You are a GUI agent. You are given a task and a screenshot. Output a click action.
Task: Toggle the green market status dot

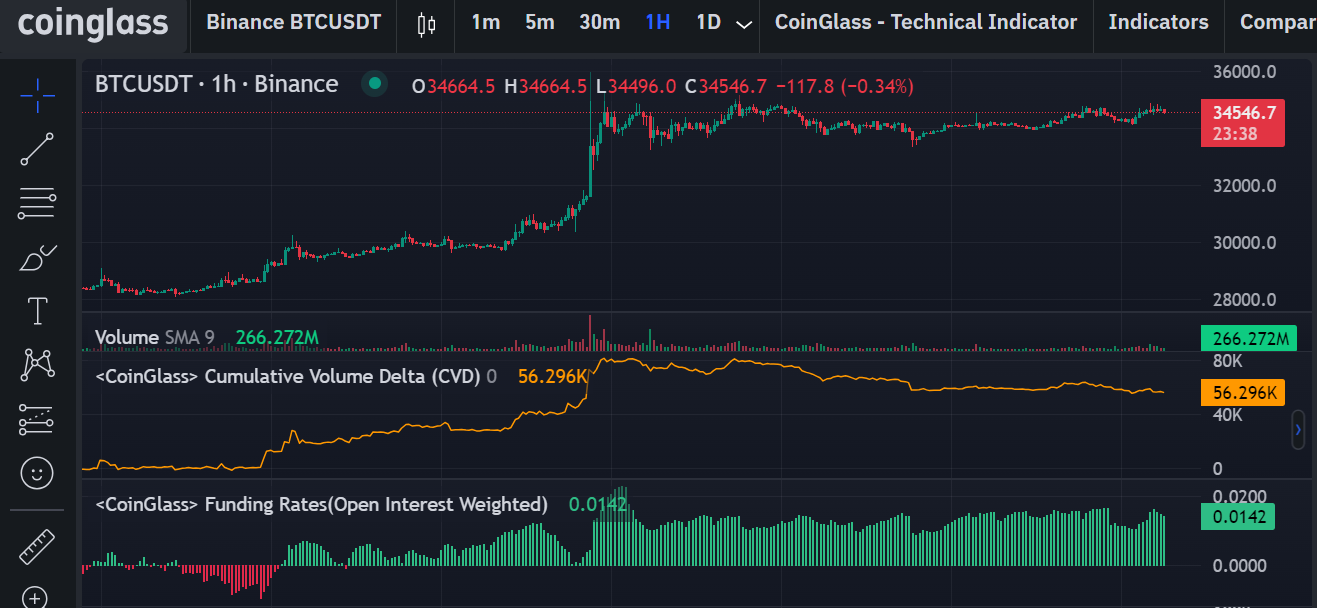coord(375,84)
